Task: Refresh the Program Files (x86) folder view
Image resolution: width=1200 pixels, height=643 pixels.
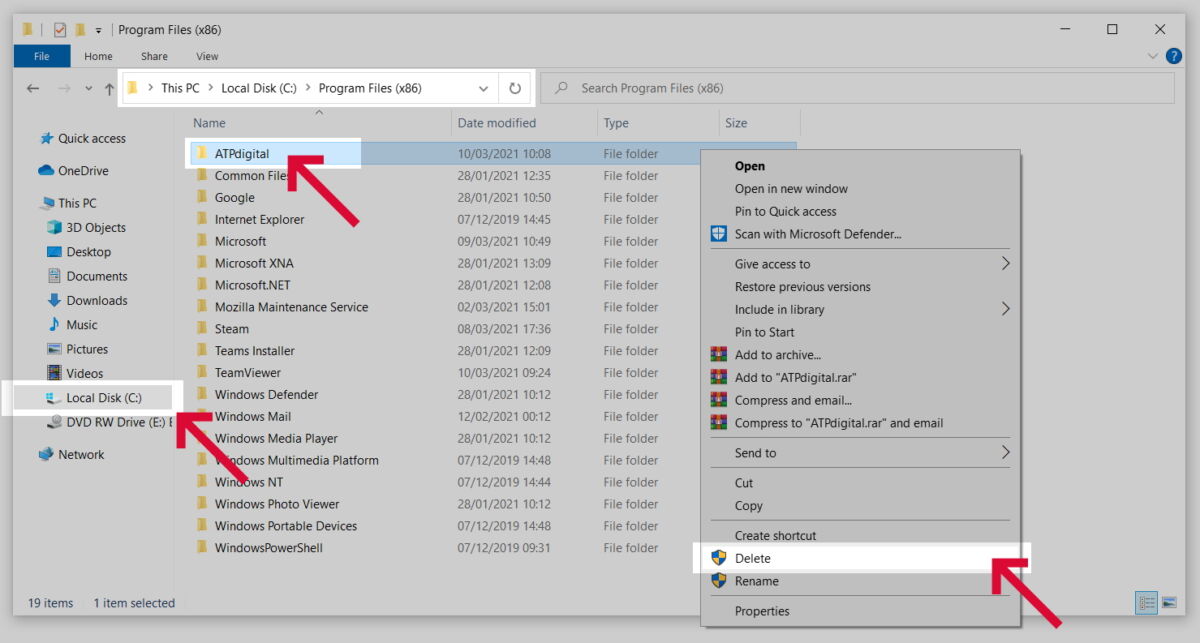Action: 515,88
